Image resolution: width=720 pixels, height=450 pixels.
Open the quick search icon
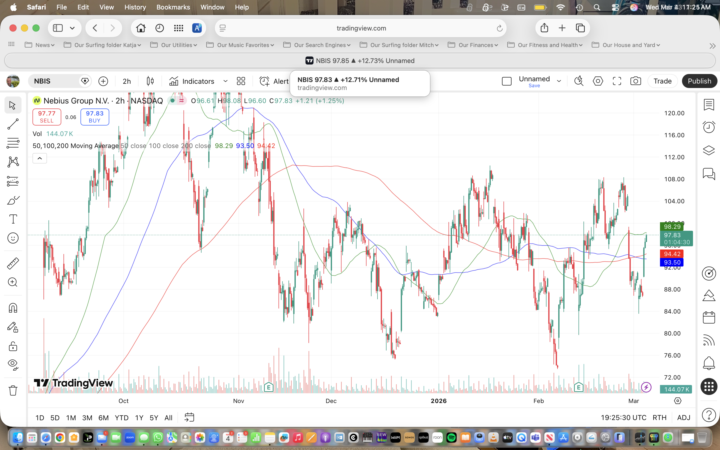point(579,81)
